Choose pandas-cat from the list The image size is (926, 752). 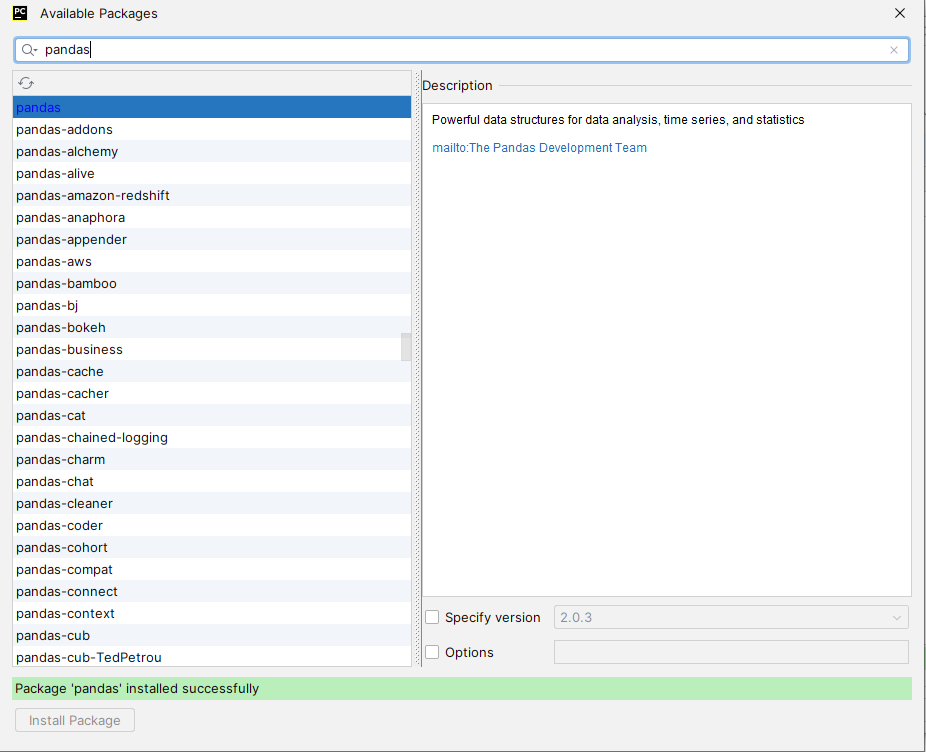tap(212, 415)
